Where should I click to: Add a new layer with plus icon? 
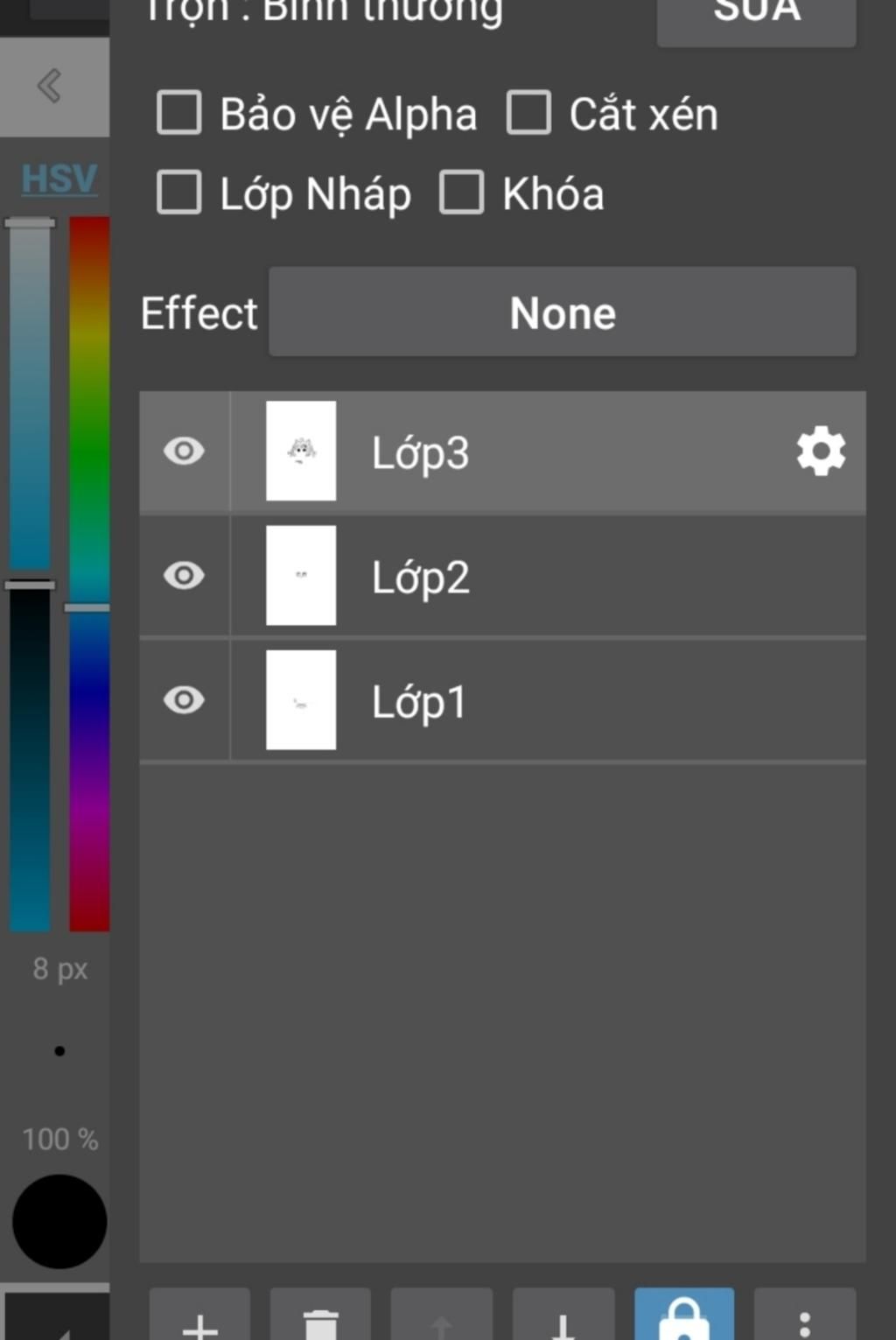tap(199, 1314)
